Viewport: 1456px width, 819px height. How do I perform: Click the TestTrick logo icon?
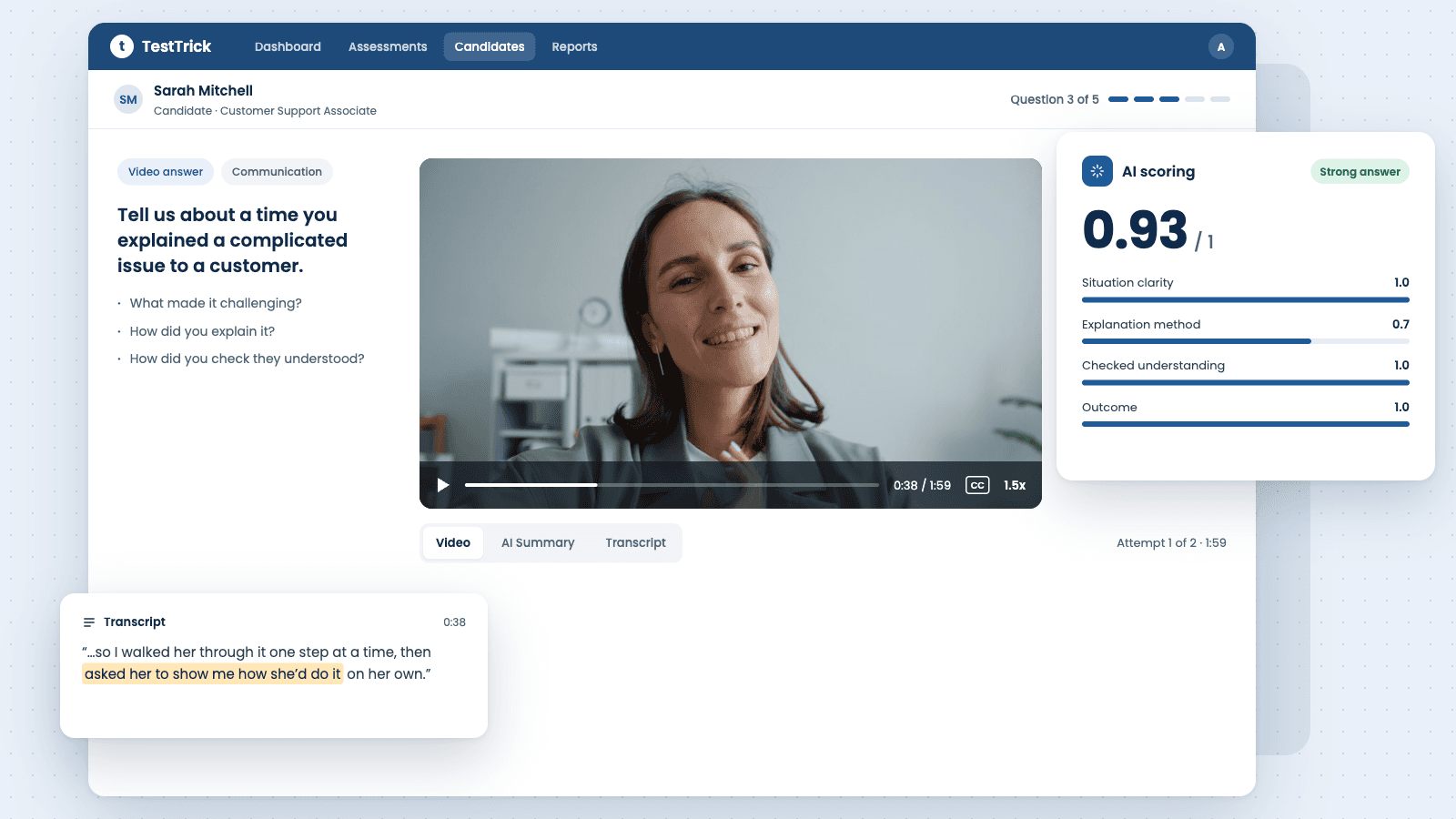pyautogui.click(x=122, y=46)
